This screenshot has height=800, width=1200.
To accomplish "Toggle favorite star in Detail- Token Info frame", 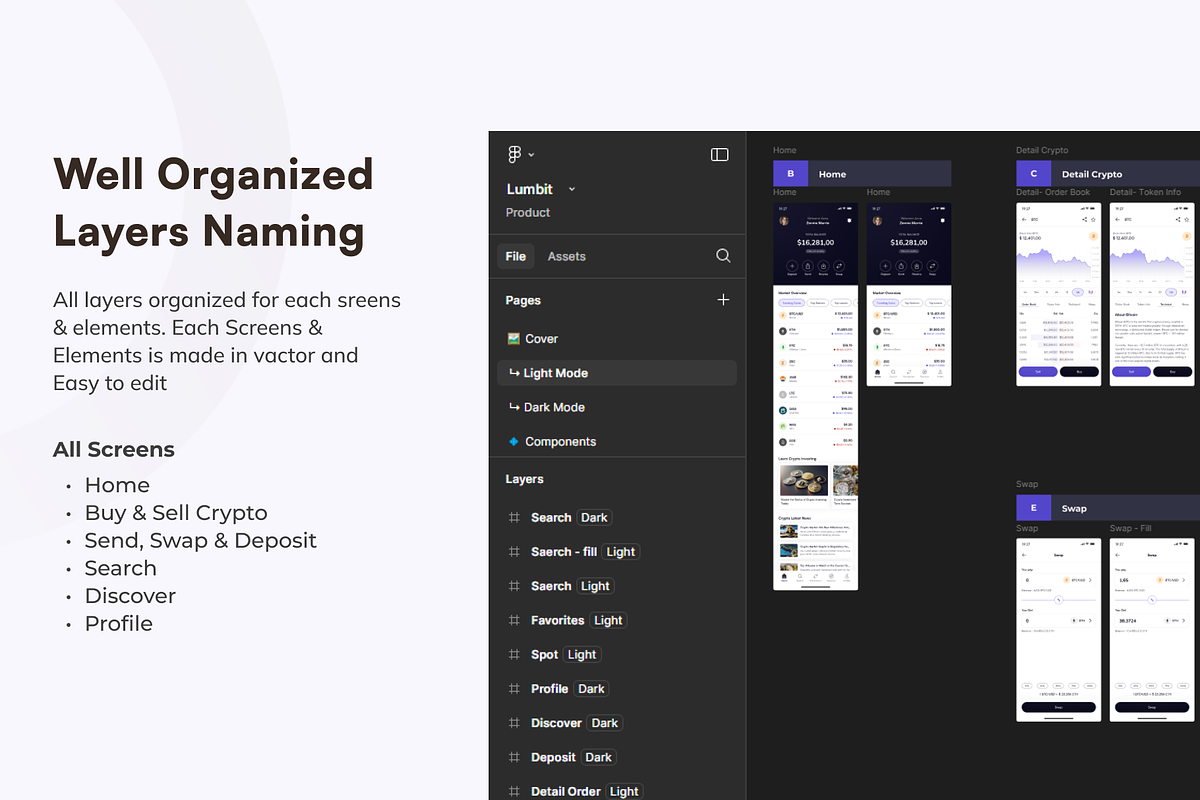I will pos(1187,219).
